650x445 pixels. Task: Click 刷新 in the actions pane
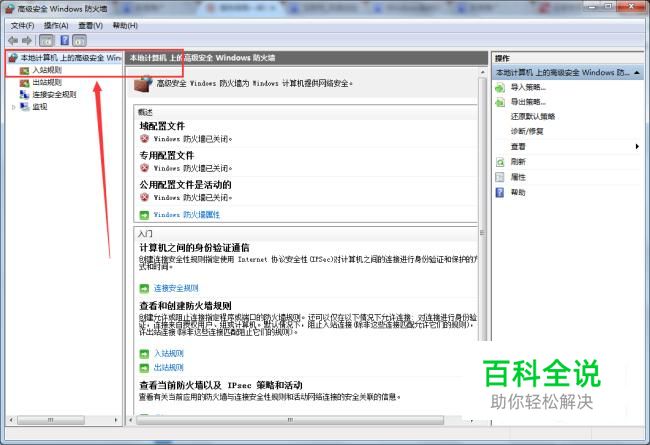click(518, 162)
